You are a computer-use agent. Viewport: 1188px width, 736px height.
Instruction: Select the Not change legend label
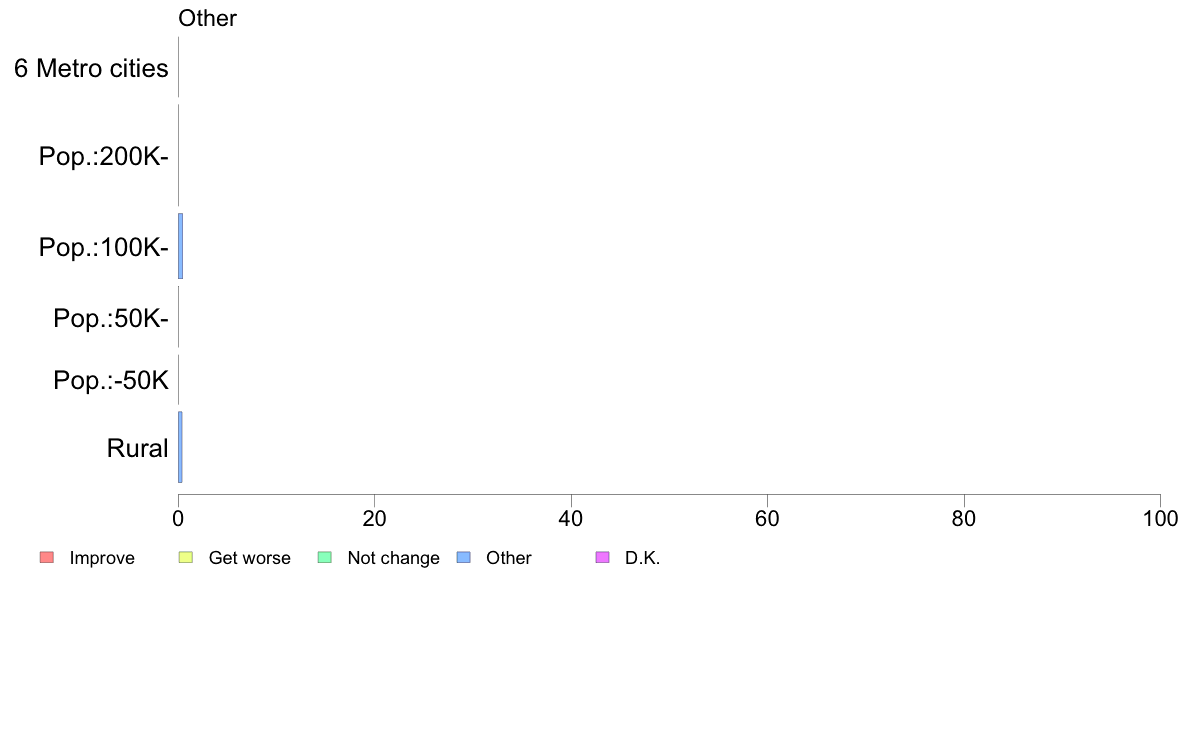(x=393, y=558)
